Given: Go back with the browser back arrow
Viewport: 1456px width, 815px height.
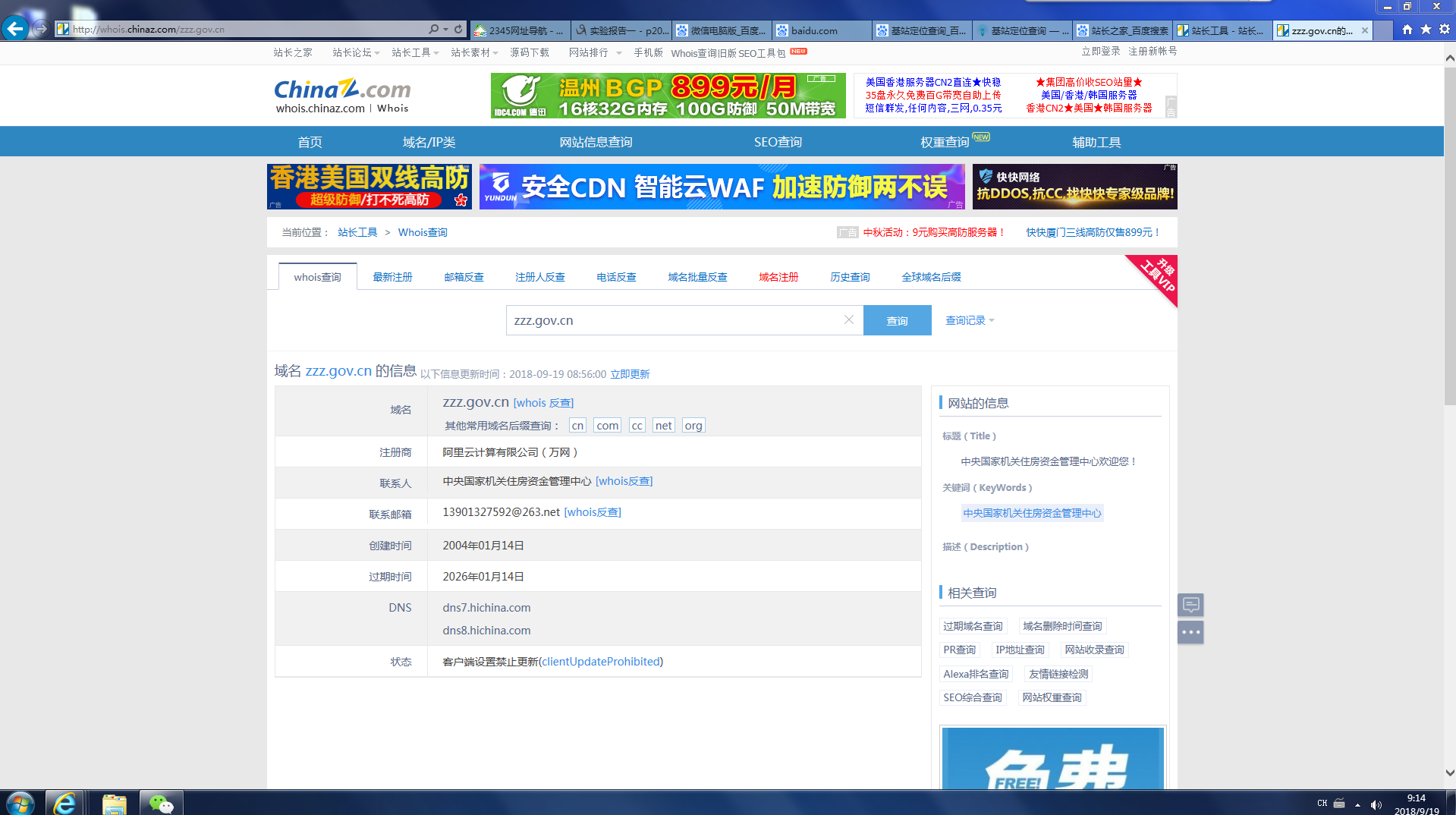Looking at the screenshot, I should (15, 29).
